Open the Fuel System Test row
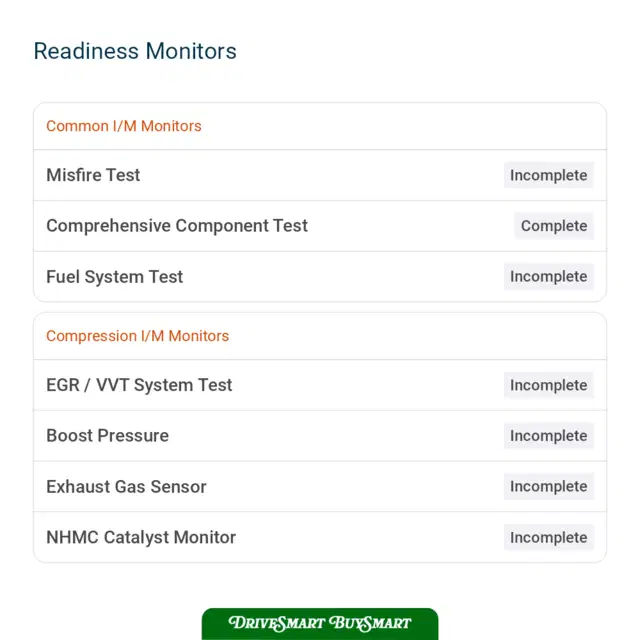Screen dimensions: 640x640 [x=320, y=277]
